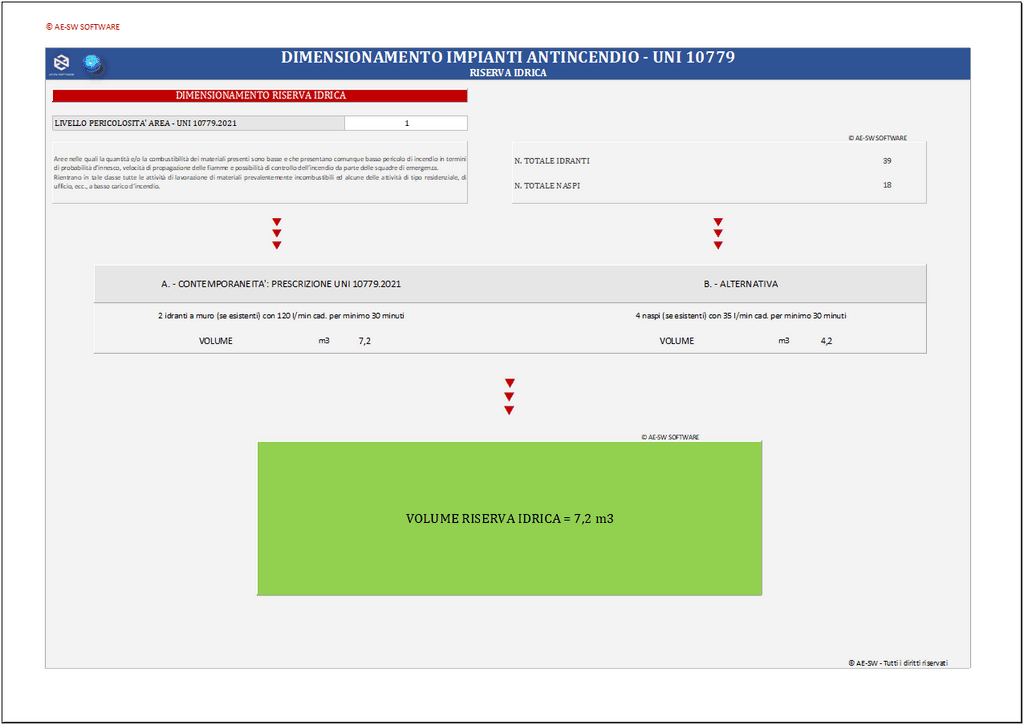Screen dimensions: 1024x725
Task: Select the B. - ALTERNATIVA section header
Action: click(x=740, y=284)
